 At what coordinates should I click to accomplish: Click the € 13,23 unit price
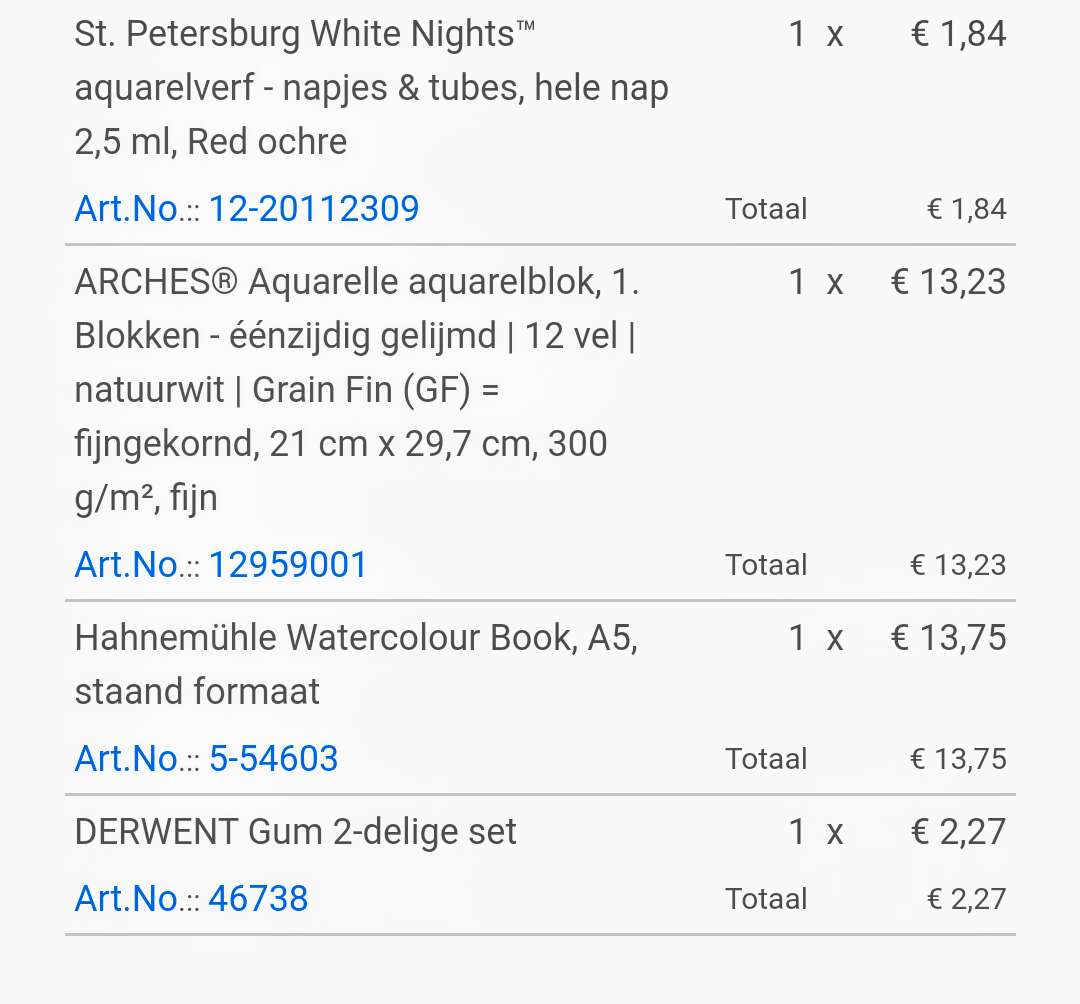tap(948, 282)
